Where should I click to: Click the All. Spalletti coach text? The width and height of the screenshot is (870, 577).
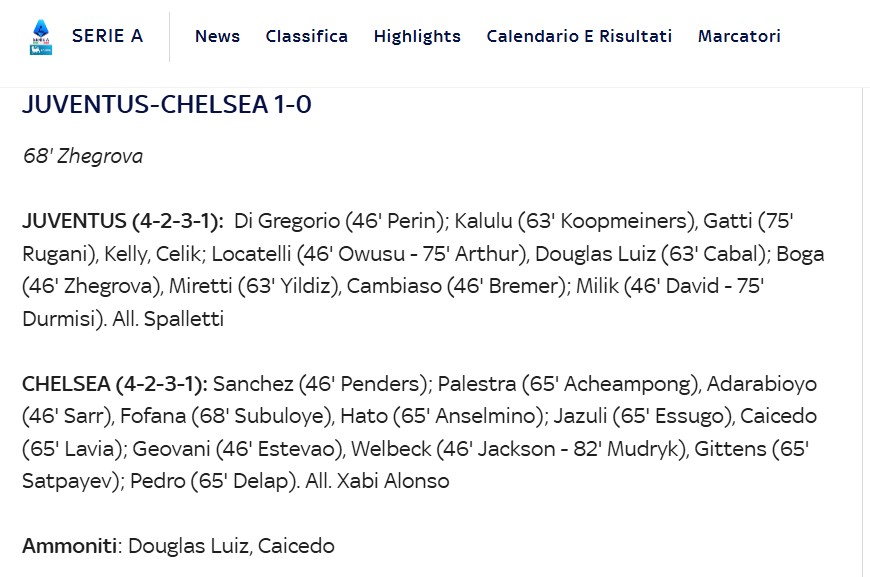click(168, 319)
